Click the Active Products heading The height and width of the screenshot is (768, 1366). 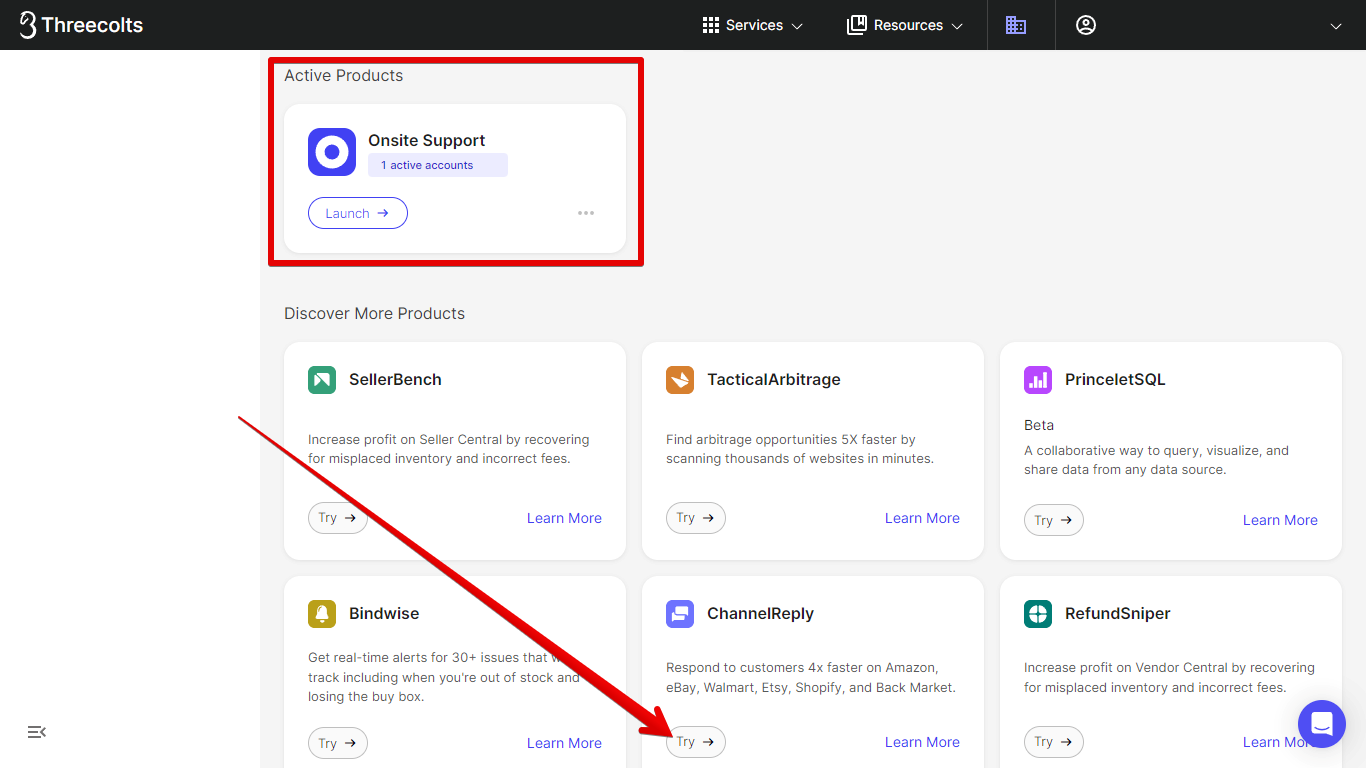point(344,75)
